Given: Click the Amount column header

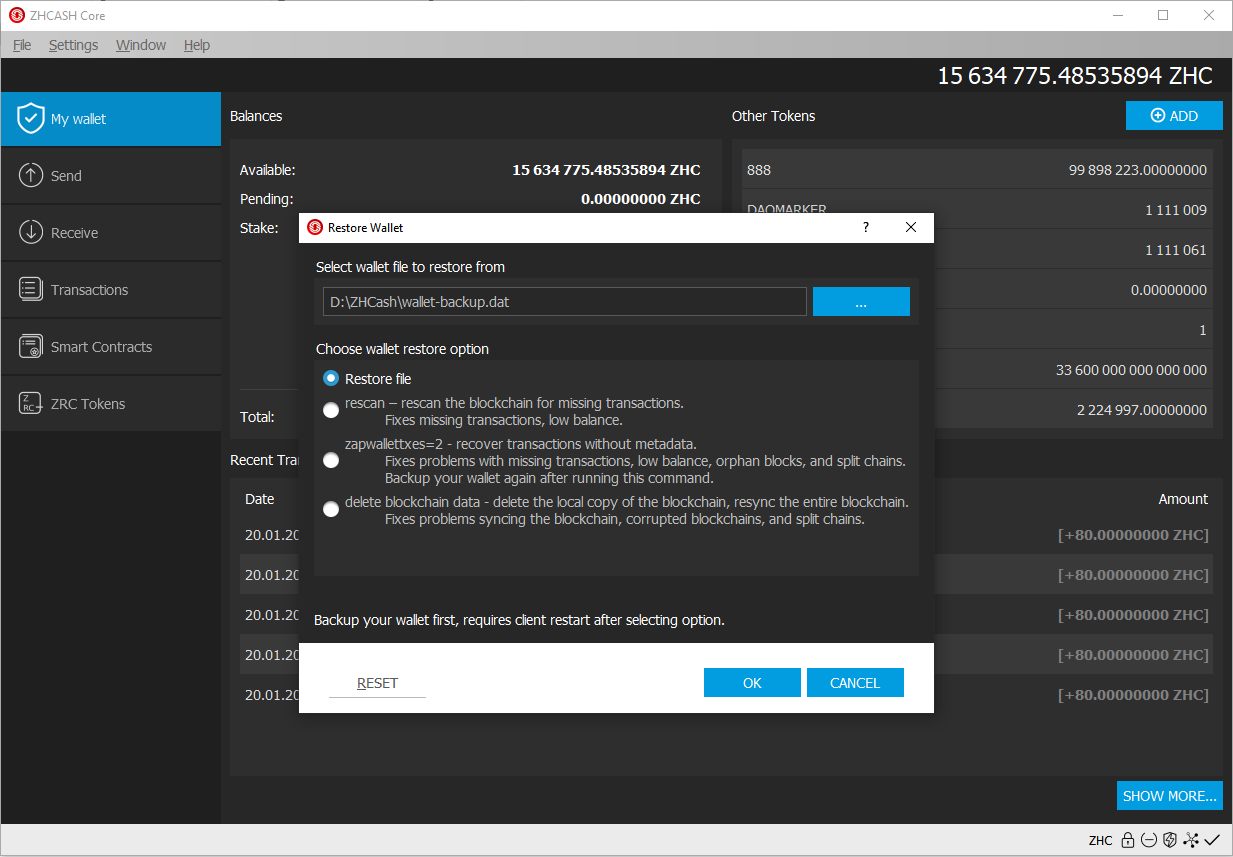Looking at the screenshot, I should pyautogui.click(x=1184, y=499).
